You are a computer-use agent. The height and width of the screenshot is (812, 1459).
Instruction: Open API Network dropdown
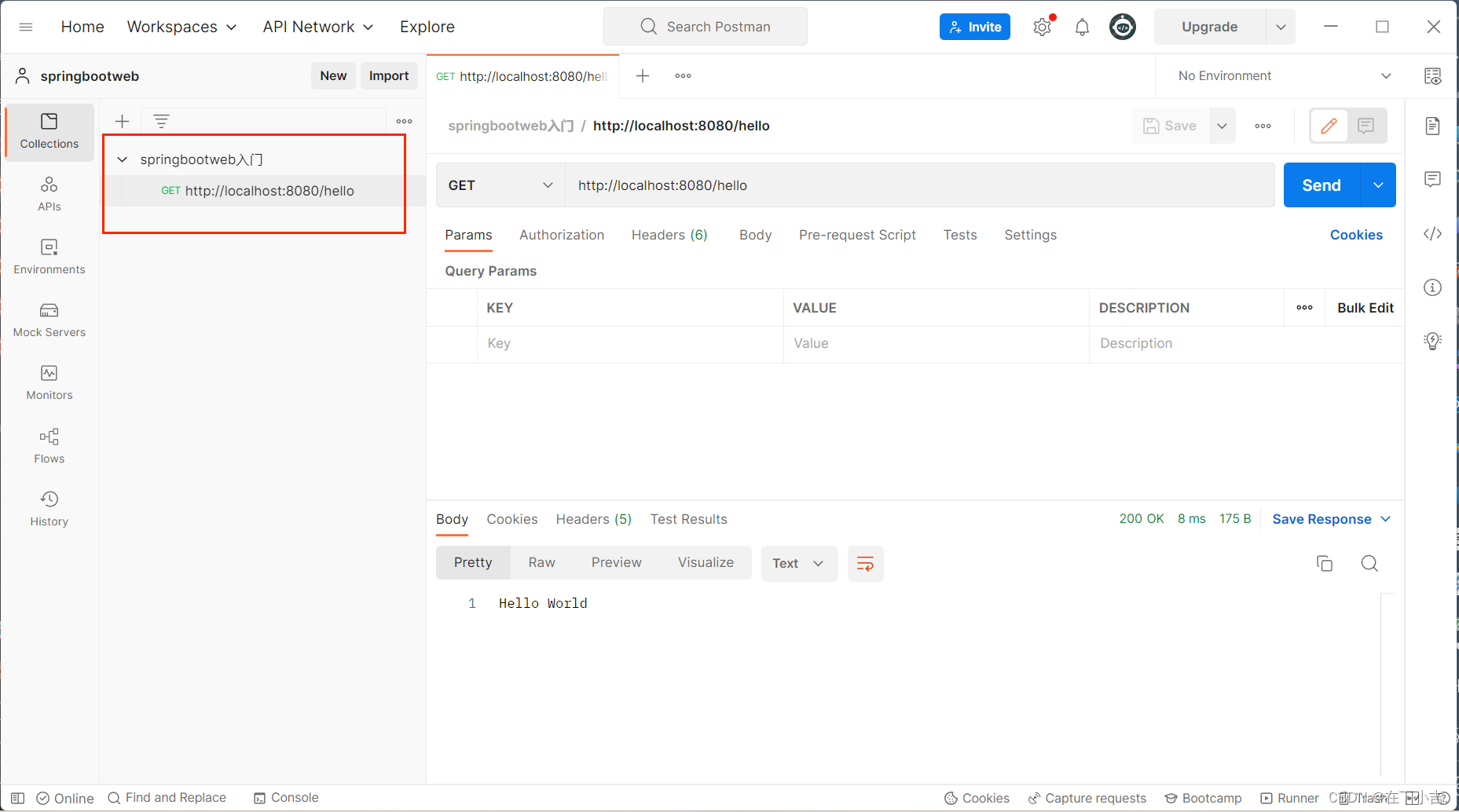click(318, 27)
